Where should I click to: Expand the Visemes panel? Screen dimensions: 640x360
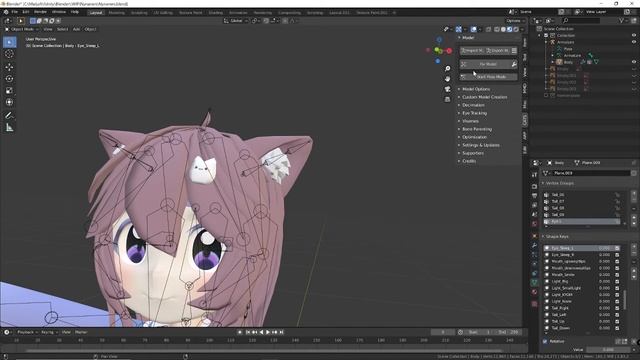[470, 121]
